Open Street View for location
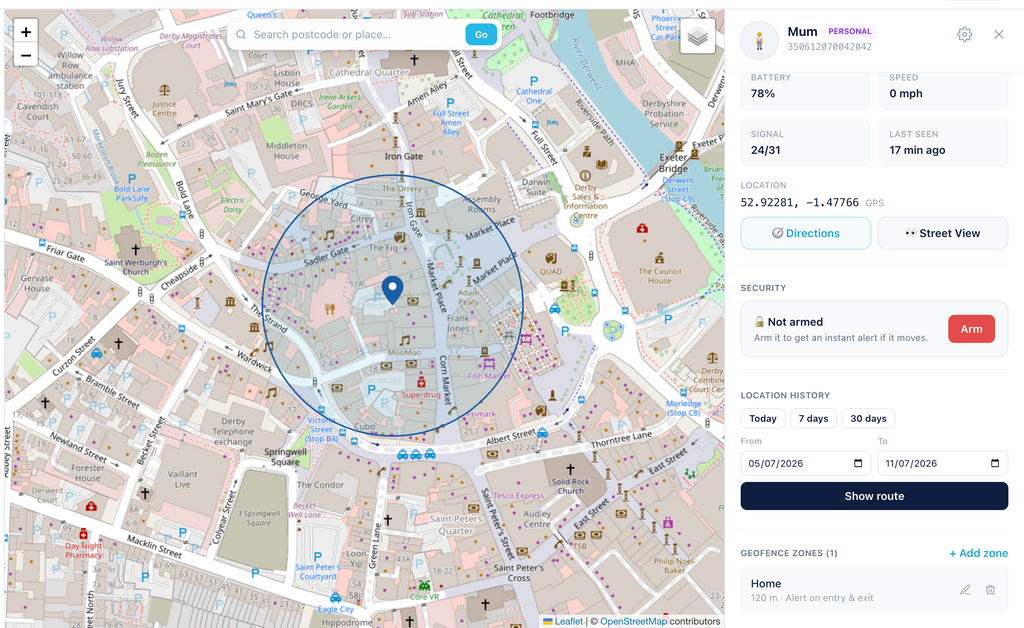The height and width of the screenshot is (628, 1024). [x=942, y=233]
